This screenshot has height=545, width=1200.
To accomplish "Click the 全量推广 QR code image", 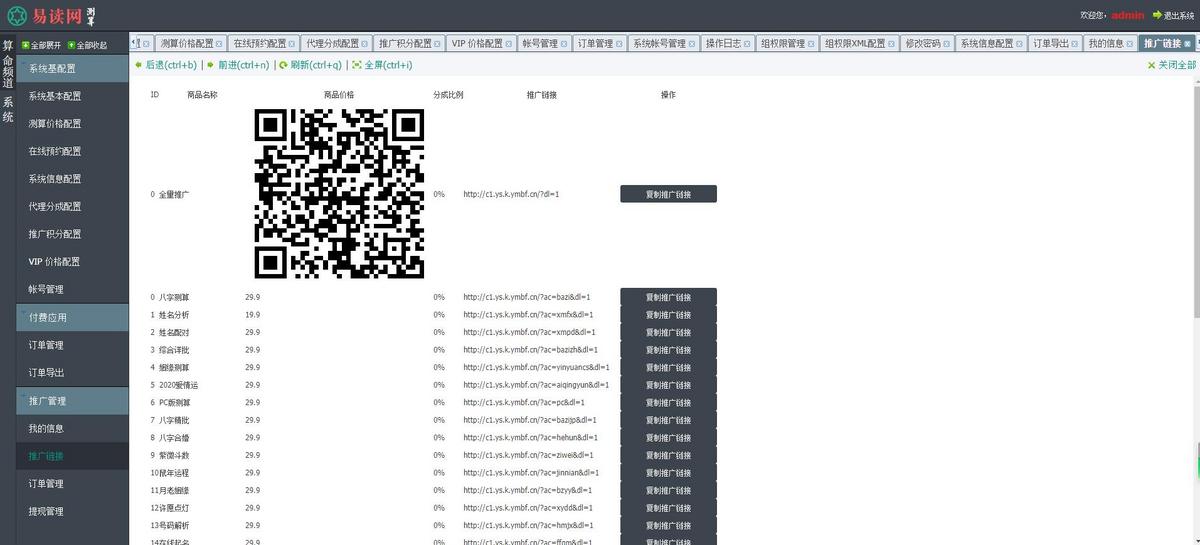I will [x=337, y=193].
